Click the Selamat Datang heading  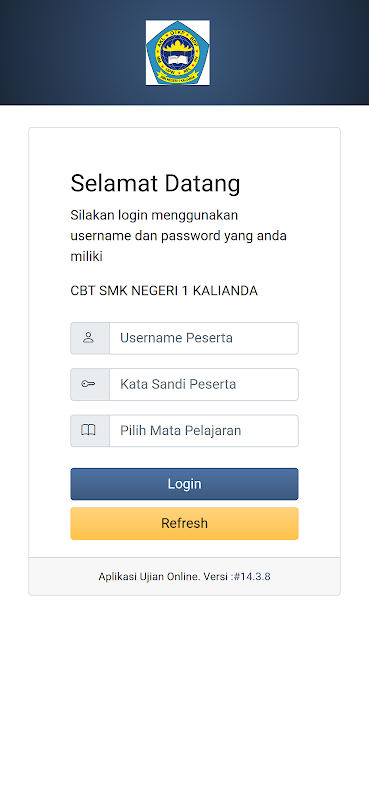click(155, 183)
